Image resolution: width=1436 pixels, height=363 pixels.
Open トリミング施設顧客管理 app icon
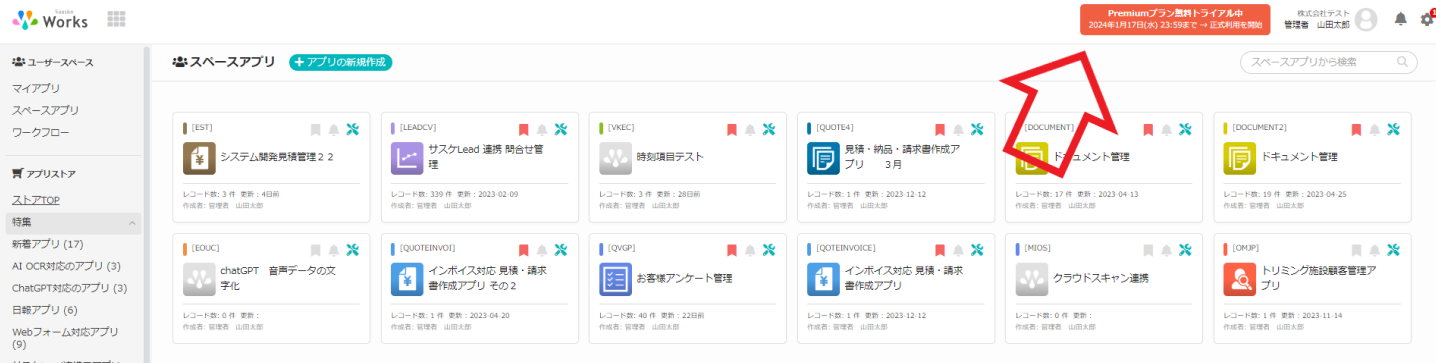click(1240, 279)
